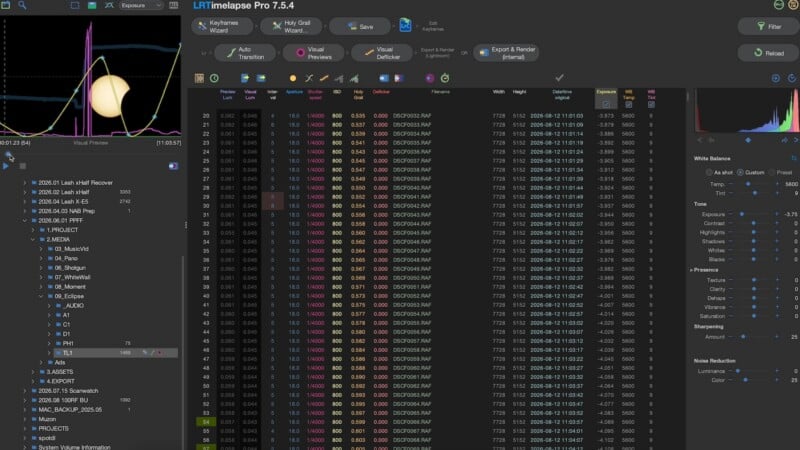Select the Custom white balance option
Screen dimensions: 800x450
tap(740, 172)
